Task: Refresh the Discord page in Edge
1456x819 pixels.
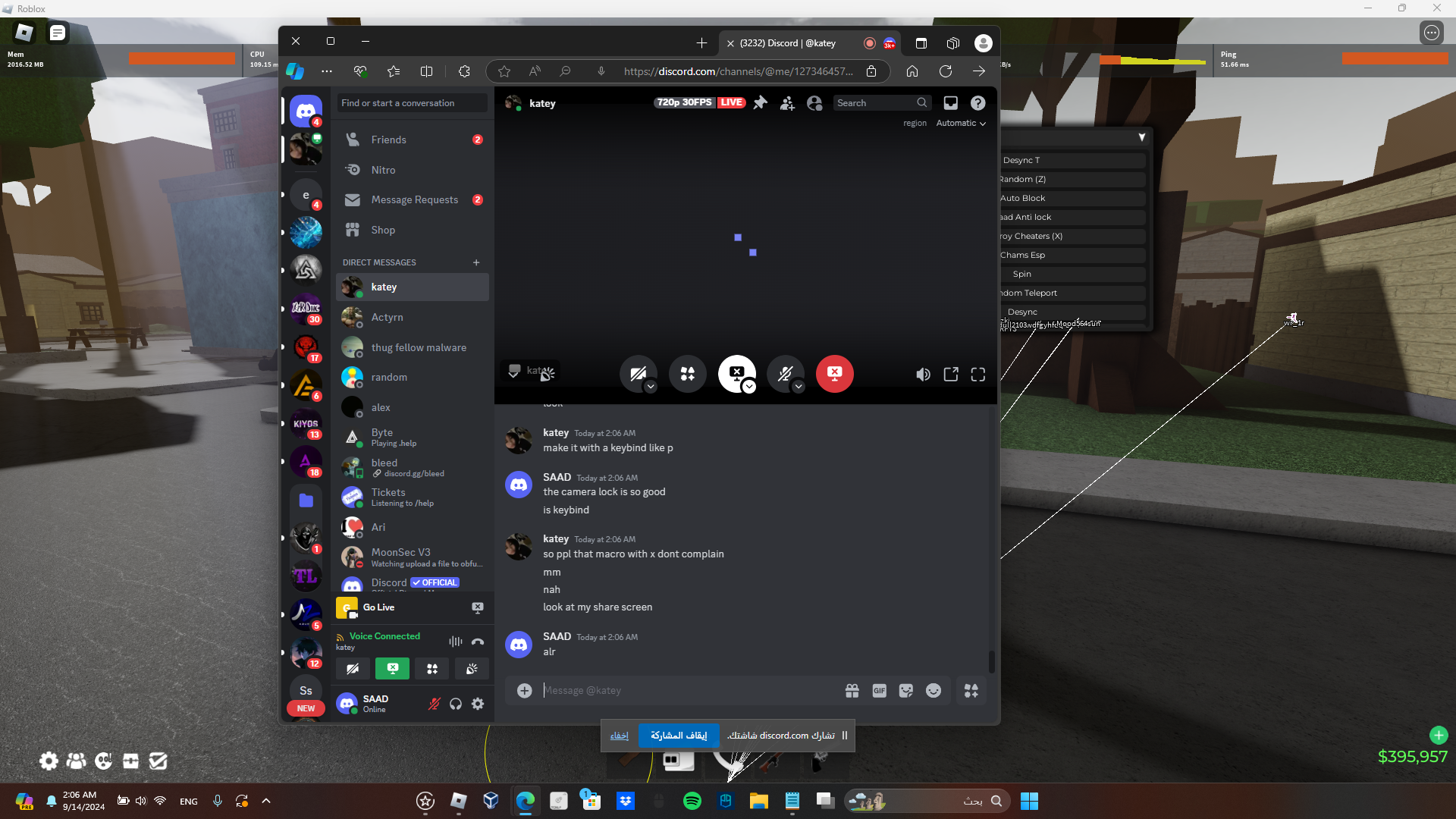Action: [x=946, y=71]
